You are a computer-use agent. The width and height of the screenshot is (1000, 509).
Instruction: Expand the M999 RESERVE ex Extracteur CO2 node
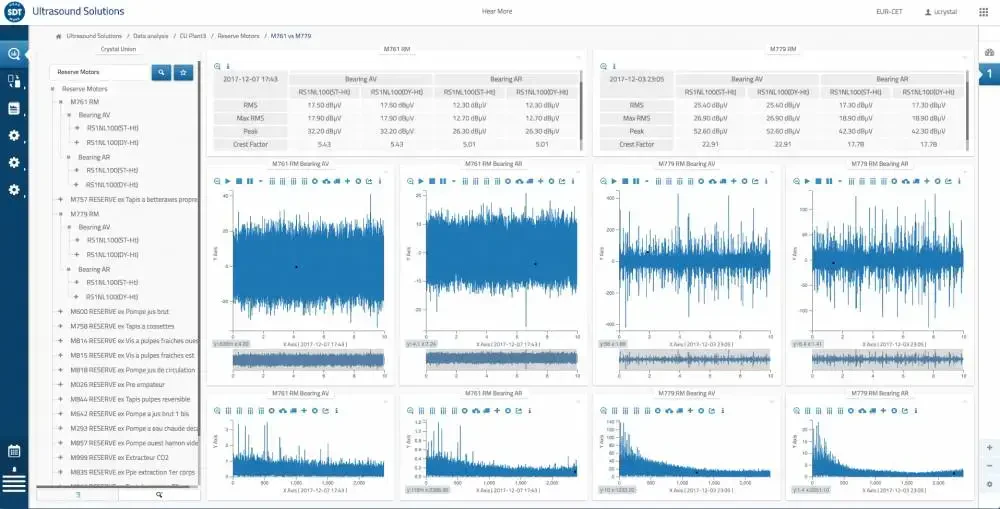(x=60, y=456)
